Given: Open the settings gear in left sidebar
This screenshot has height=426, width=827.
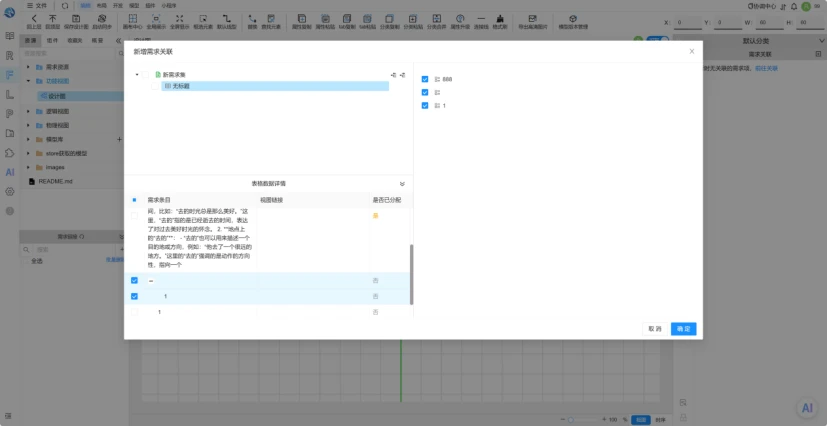Looking at the screenshot, I should pyautogui.click(x=9, y=191).
